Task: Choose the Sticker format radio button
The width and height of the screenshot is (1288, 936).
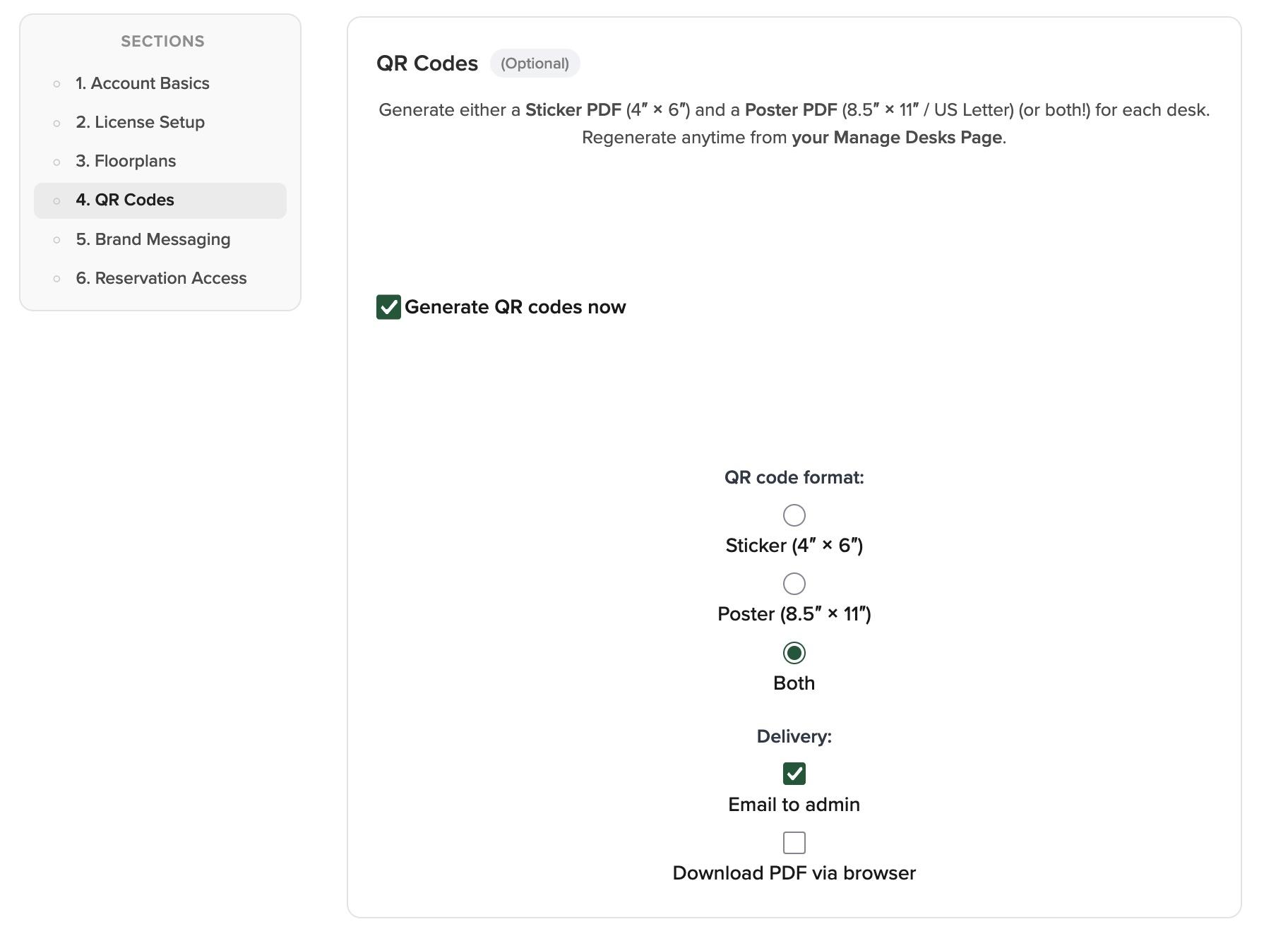Action: pyautogui.click(x=794, y=515)
